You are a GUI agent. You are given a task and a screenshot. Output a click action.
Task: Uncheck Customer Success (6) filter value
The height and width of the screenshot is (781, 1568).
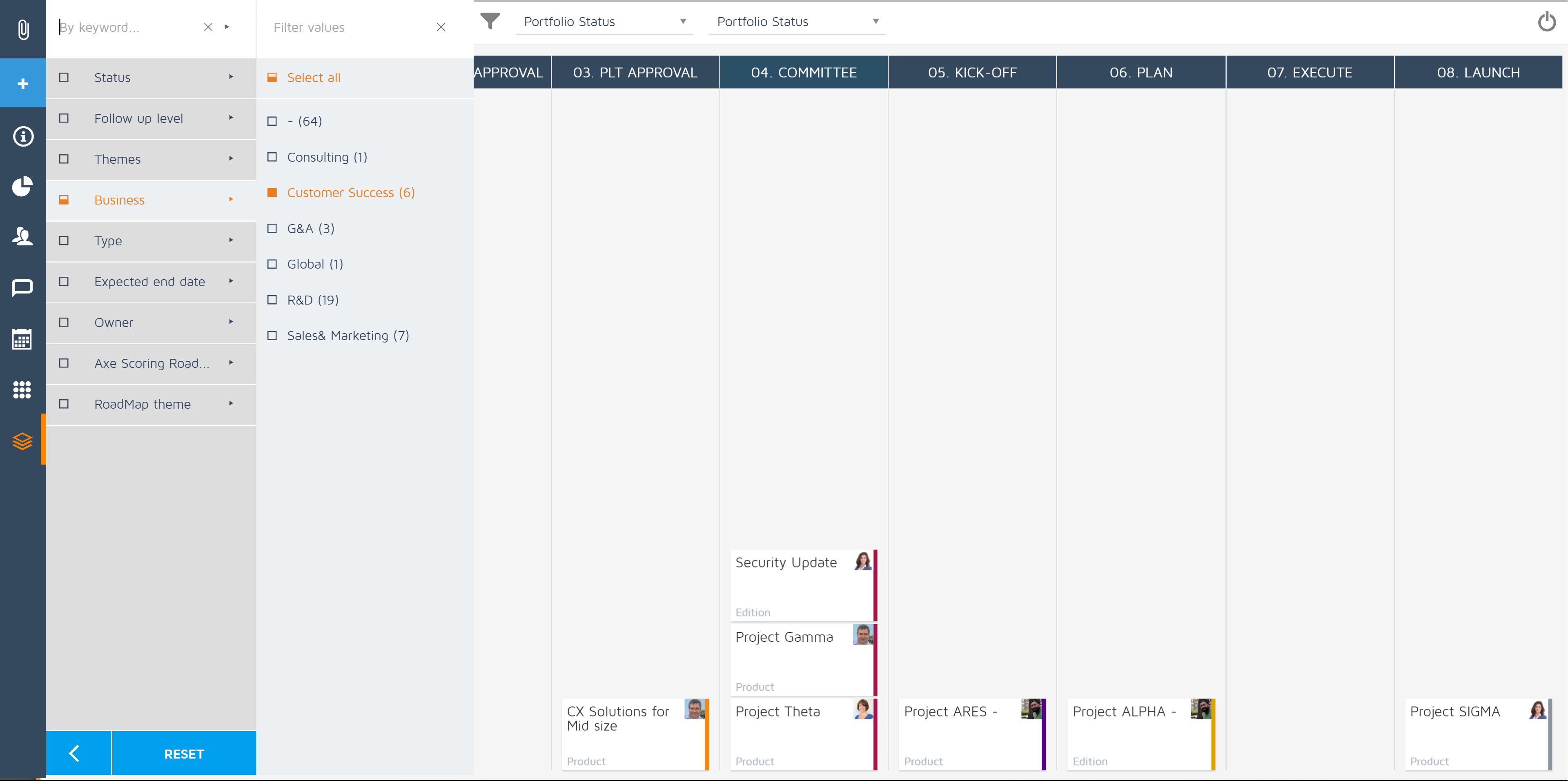tap(272, 193)
